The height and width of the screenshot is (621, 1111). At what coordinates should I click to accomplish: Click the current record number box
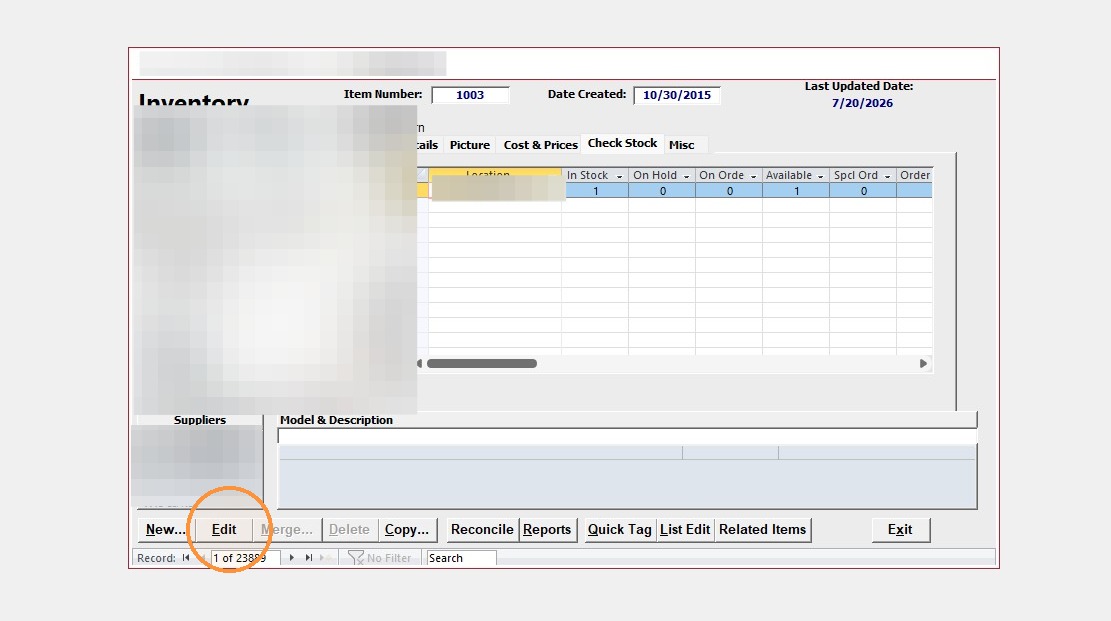click(244, 558)
